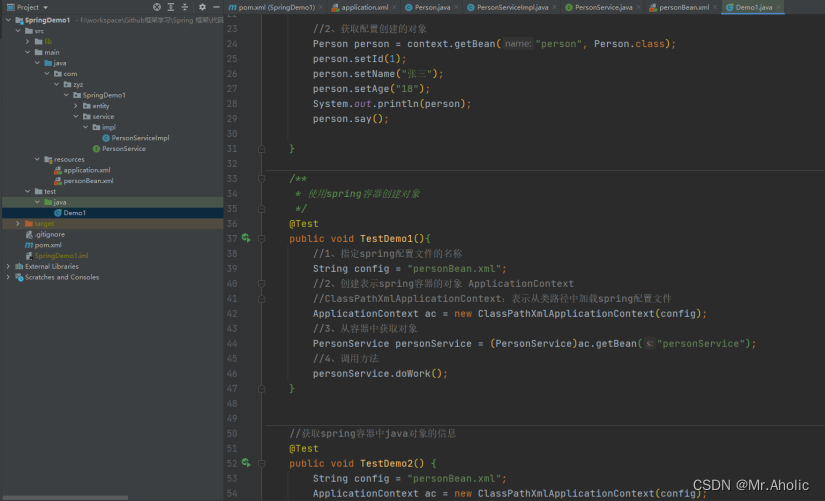Click the Expand All icon in Project panel
Viewport: 825px width, 501px height.
click(x=171, y=7)
